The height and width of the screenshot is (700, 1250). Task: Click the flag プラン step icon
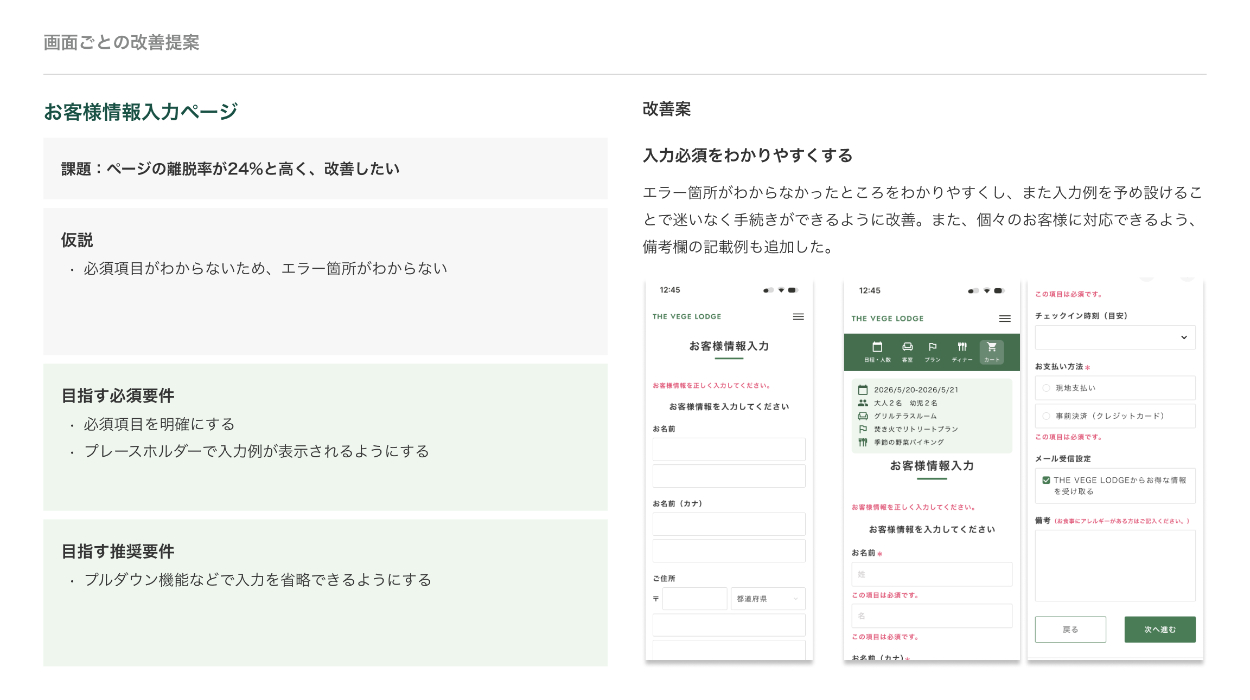point(932,348)
